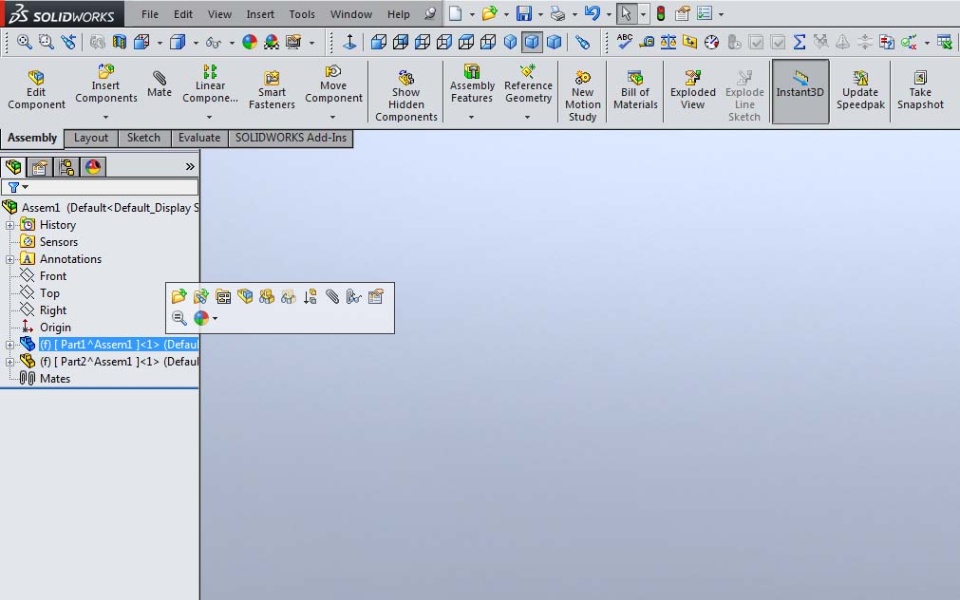Toggle the Select arrow cursor tool
This screenshot has height=600, width=960.
(625, 13)
